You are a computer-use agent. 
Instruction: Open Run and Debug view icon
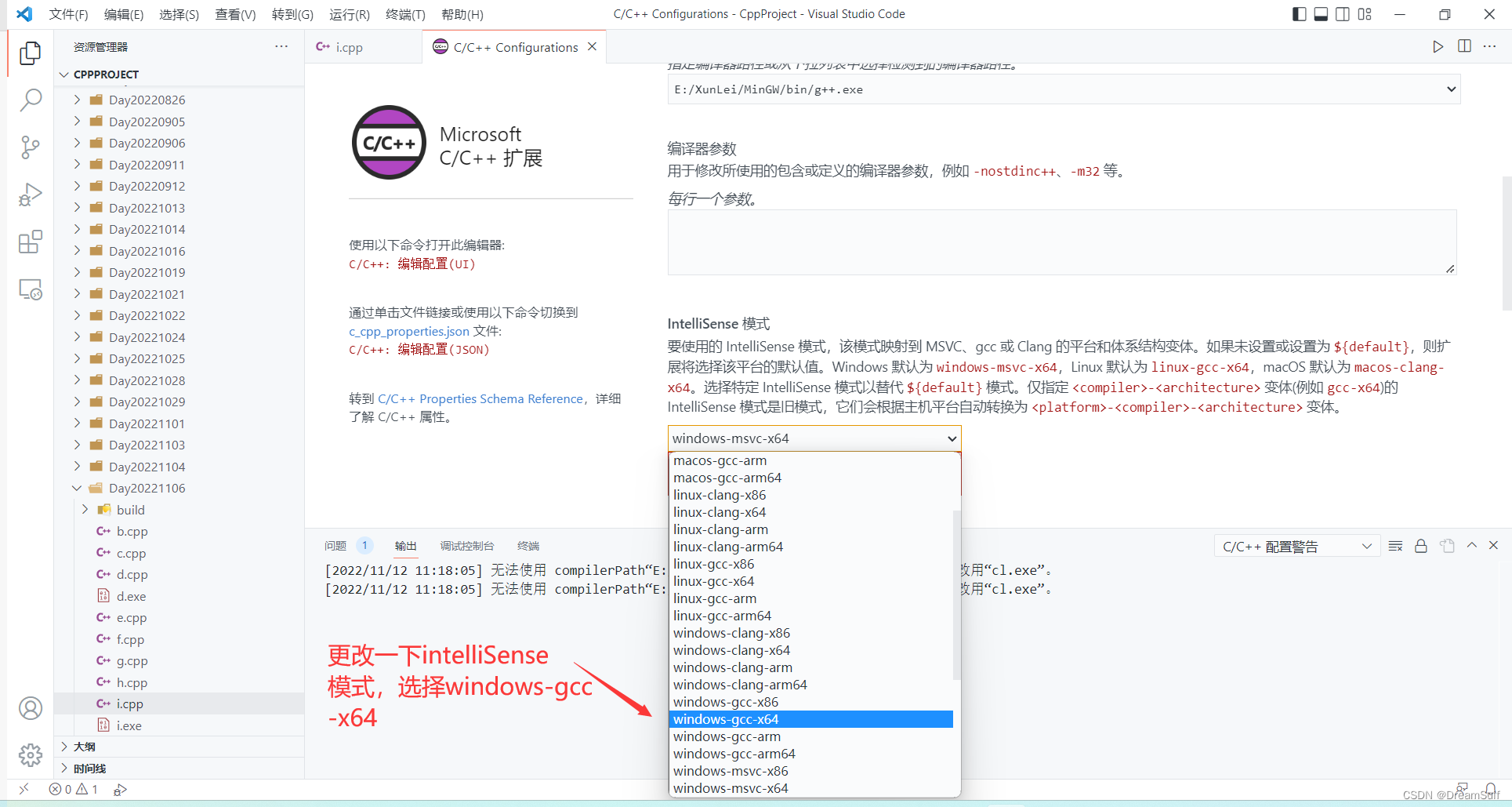tap(30, 194)
